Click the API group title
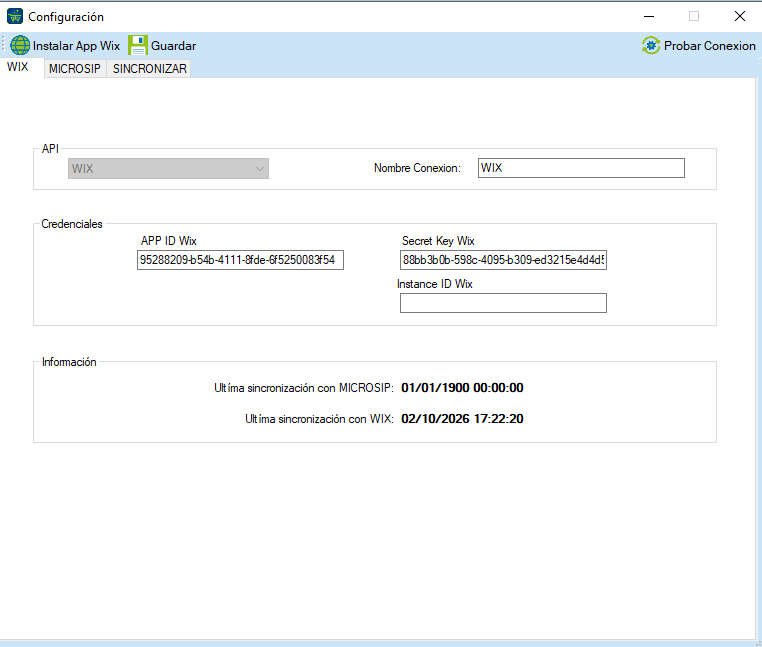The image size is (762, 647). click(50, 148)
